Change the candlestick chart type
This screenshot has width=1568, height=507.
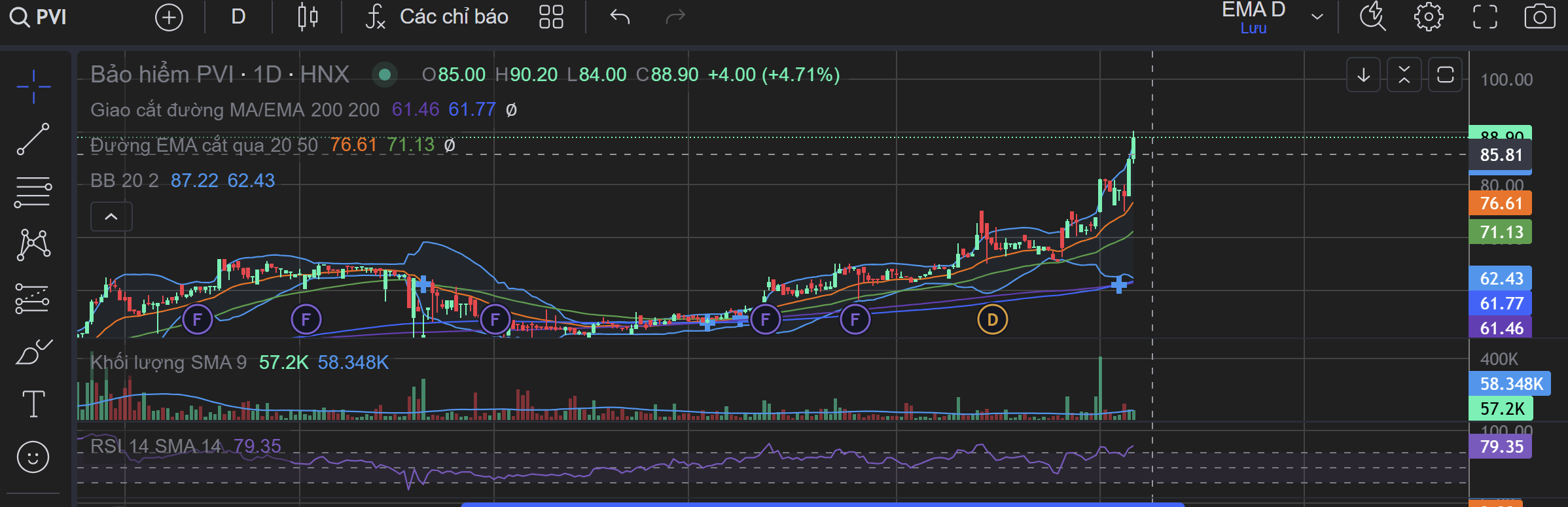point(308,17)
